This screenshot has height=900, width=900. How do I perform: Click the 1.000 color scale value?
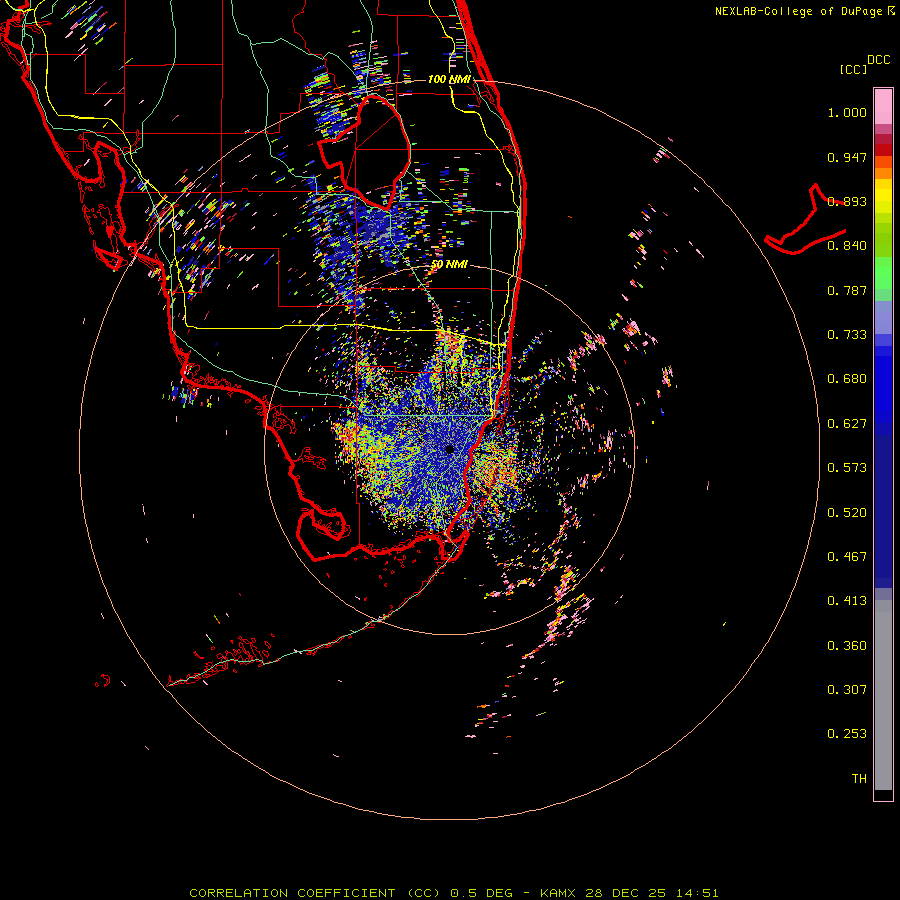point(847,112)
